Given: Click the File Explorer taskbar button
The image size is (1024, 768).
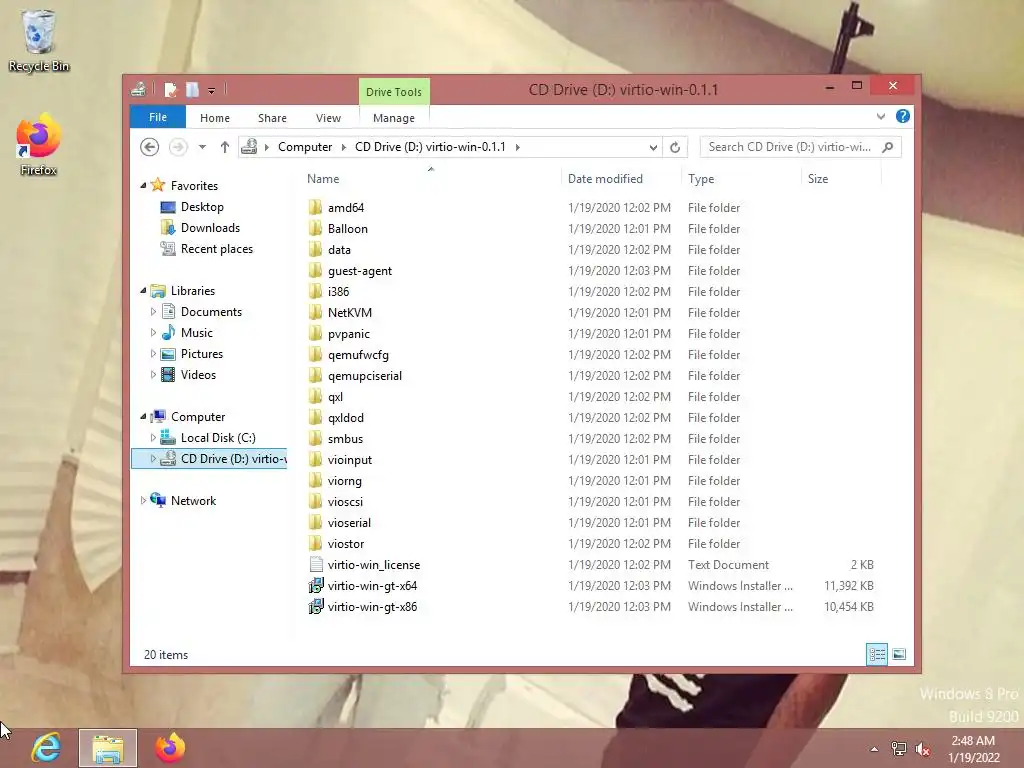Looking at the screenshot, I should click(108, 748).
